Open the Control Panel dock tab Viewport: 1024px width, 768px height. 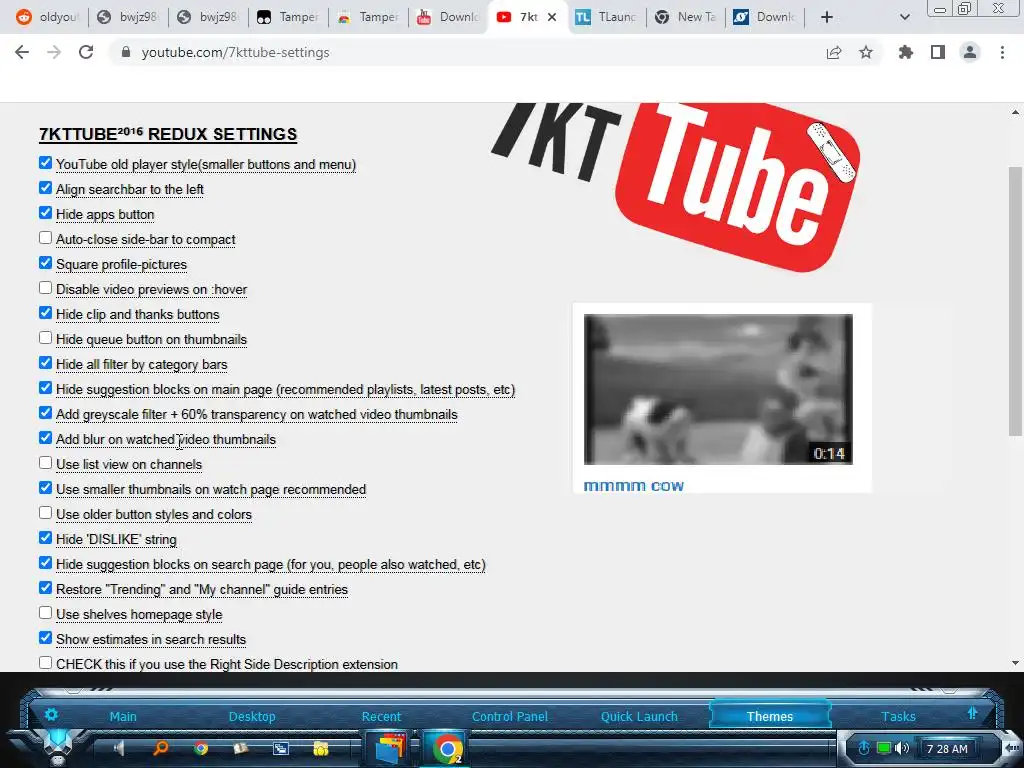pos(510,716)
